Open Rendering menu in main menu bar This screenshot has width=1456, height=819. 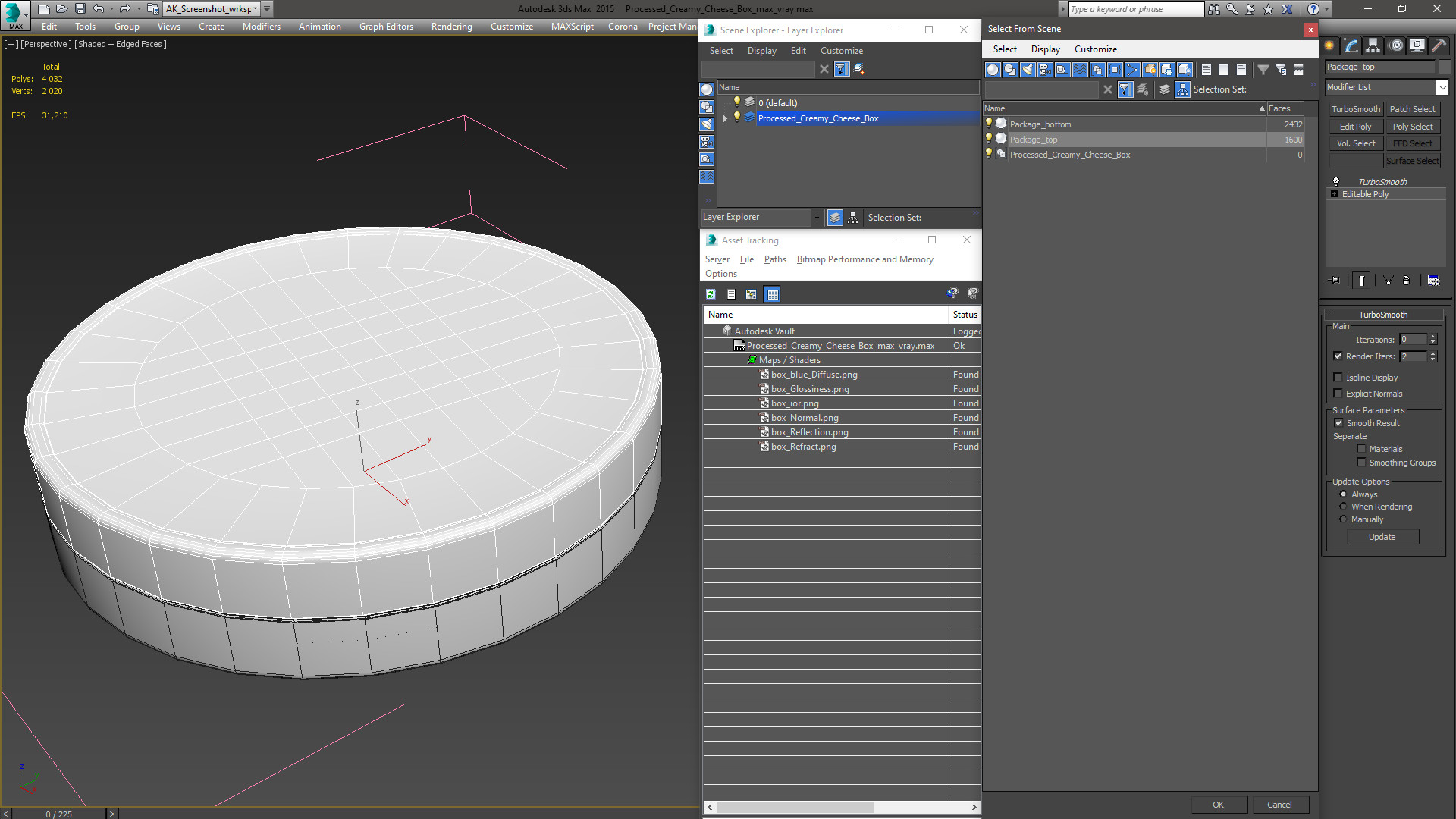(x=451, y=27)
